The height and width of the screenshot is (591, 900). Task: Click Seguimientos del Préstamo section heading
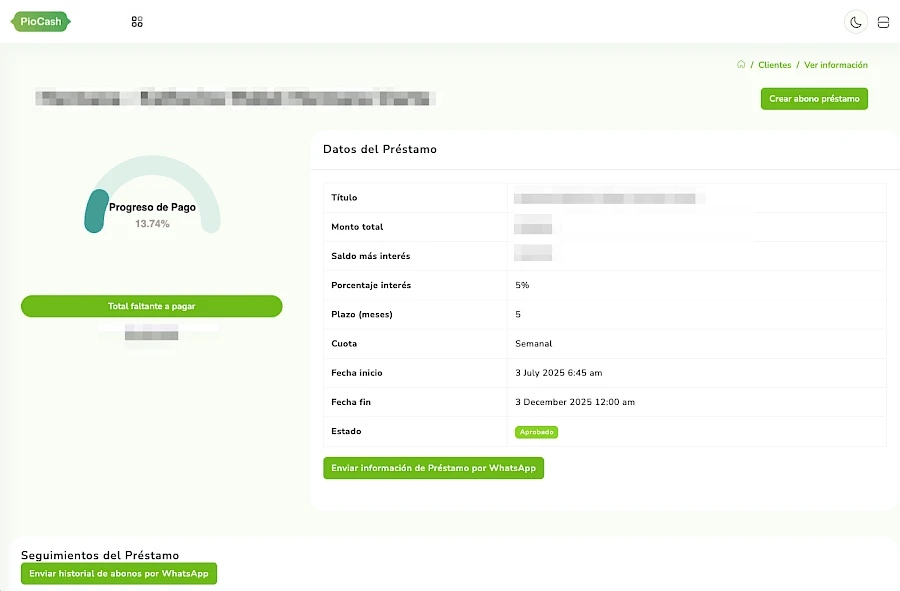coord(100,555)
